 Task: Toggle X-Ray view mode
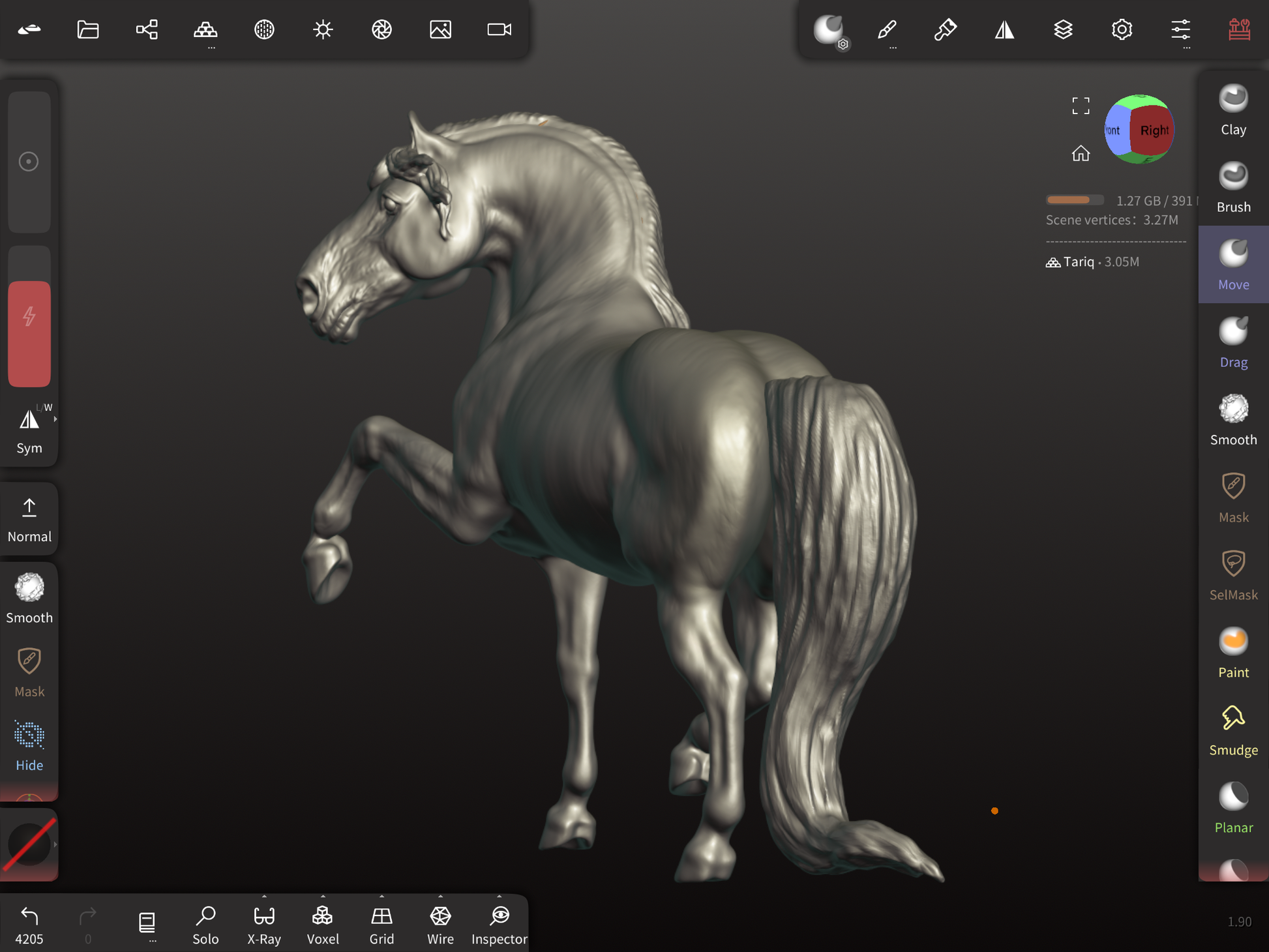(x=264, y=924)
